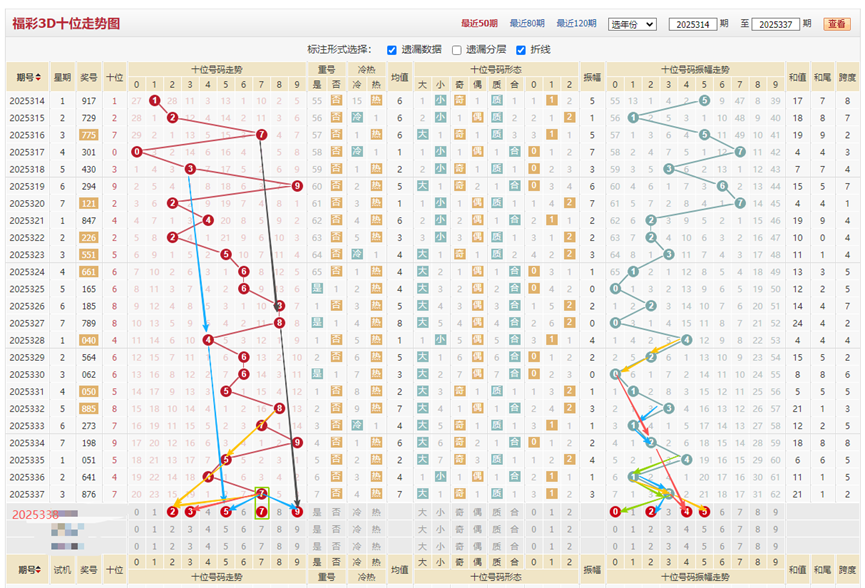Viewport: 865px width, 588px height.
Task: Click the 否 badge in row 2025337
Action: point(336,494)
